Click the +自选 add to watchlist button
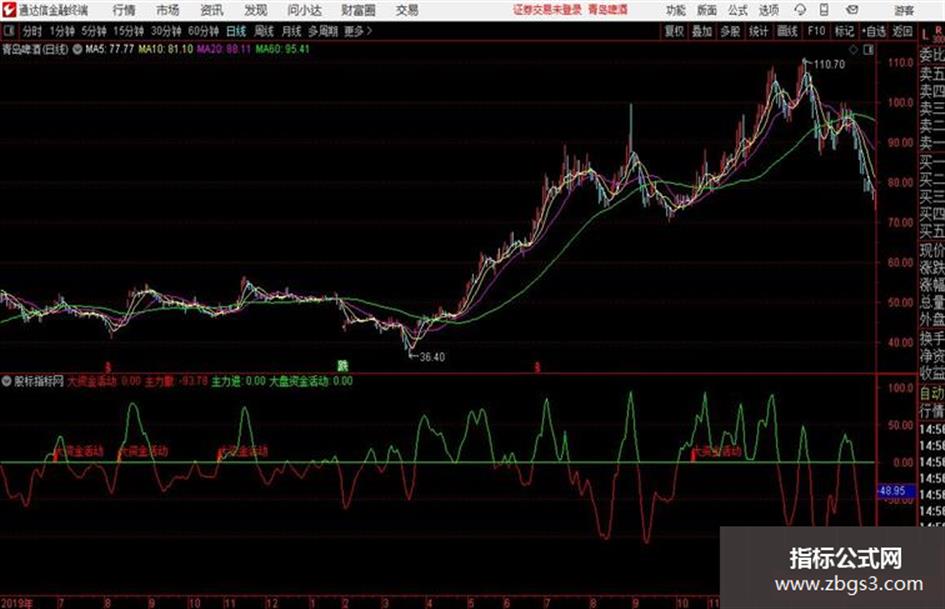 point(874,31)
